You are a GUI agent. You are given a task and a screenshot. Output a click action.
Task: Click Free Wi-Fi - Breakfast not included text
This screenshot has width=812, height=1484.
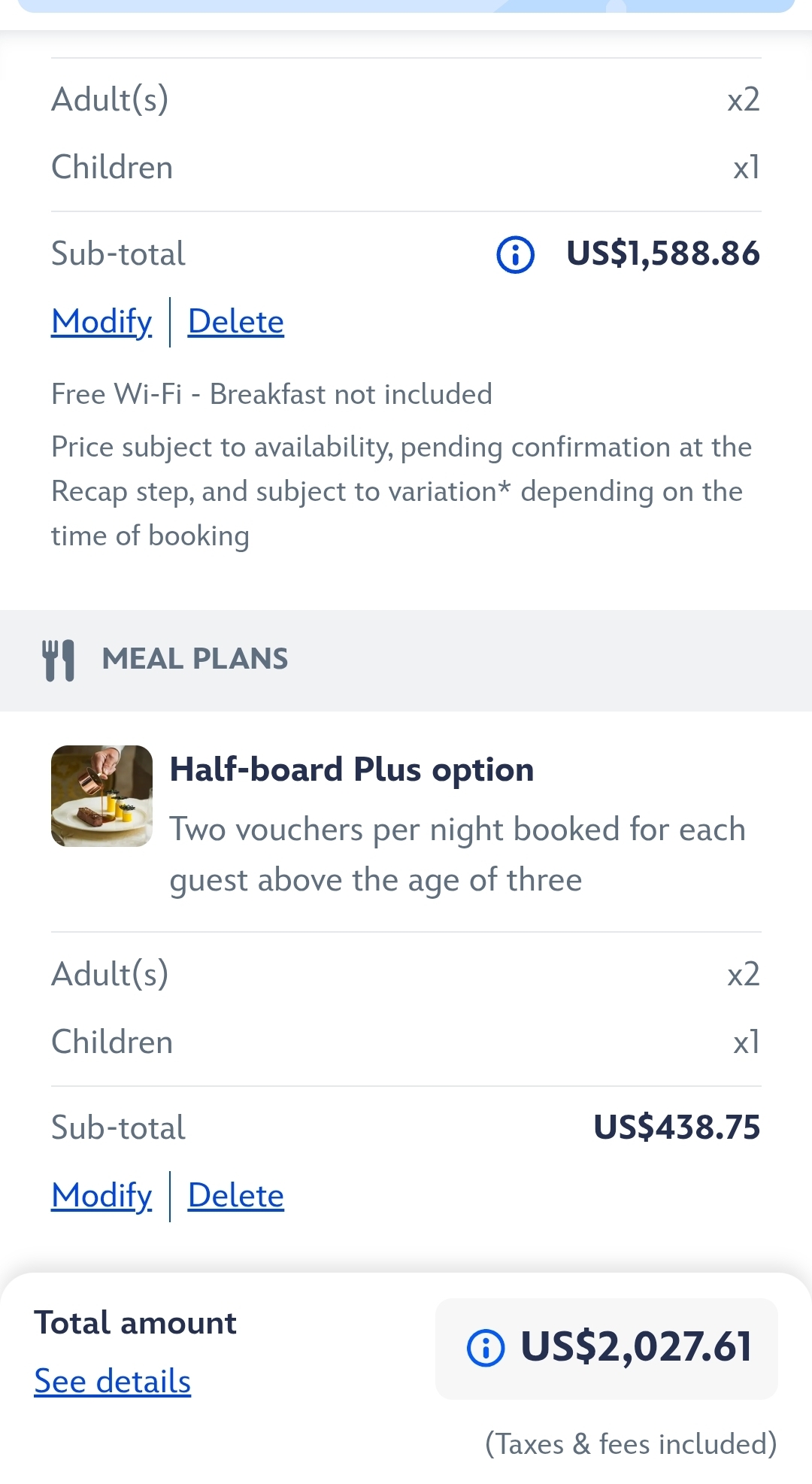point(271,394)
